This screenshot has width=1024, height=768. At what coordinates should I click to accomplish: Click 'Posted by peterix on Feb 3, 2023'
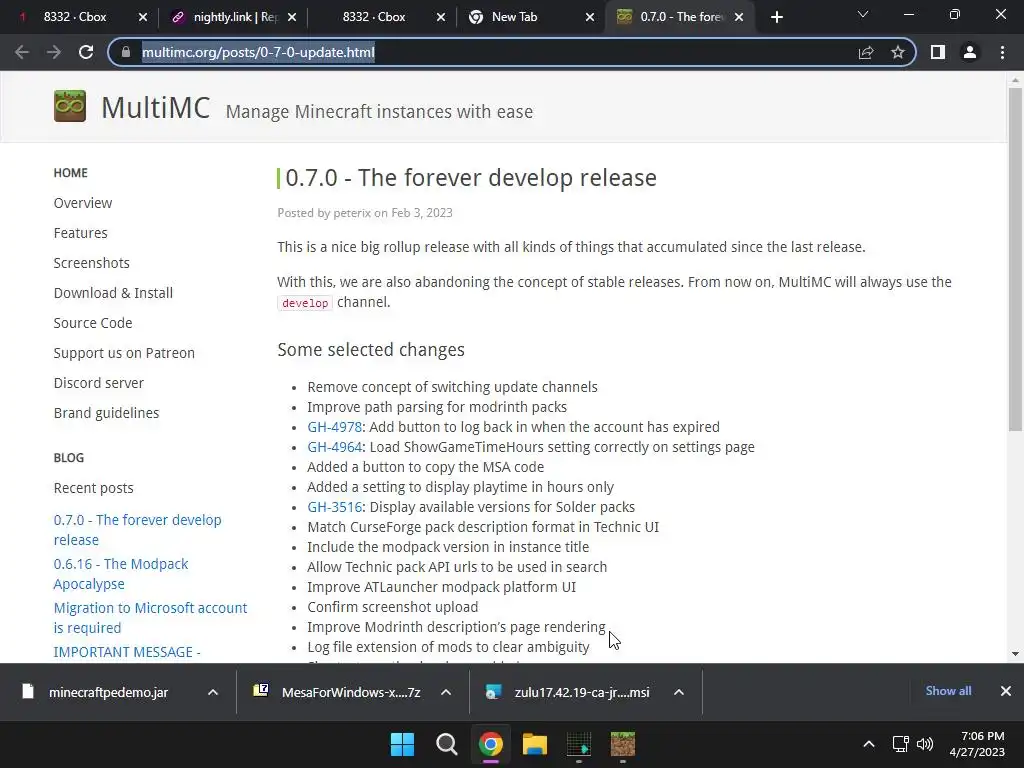click(364, 213)
